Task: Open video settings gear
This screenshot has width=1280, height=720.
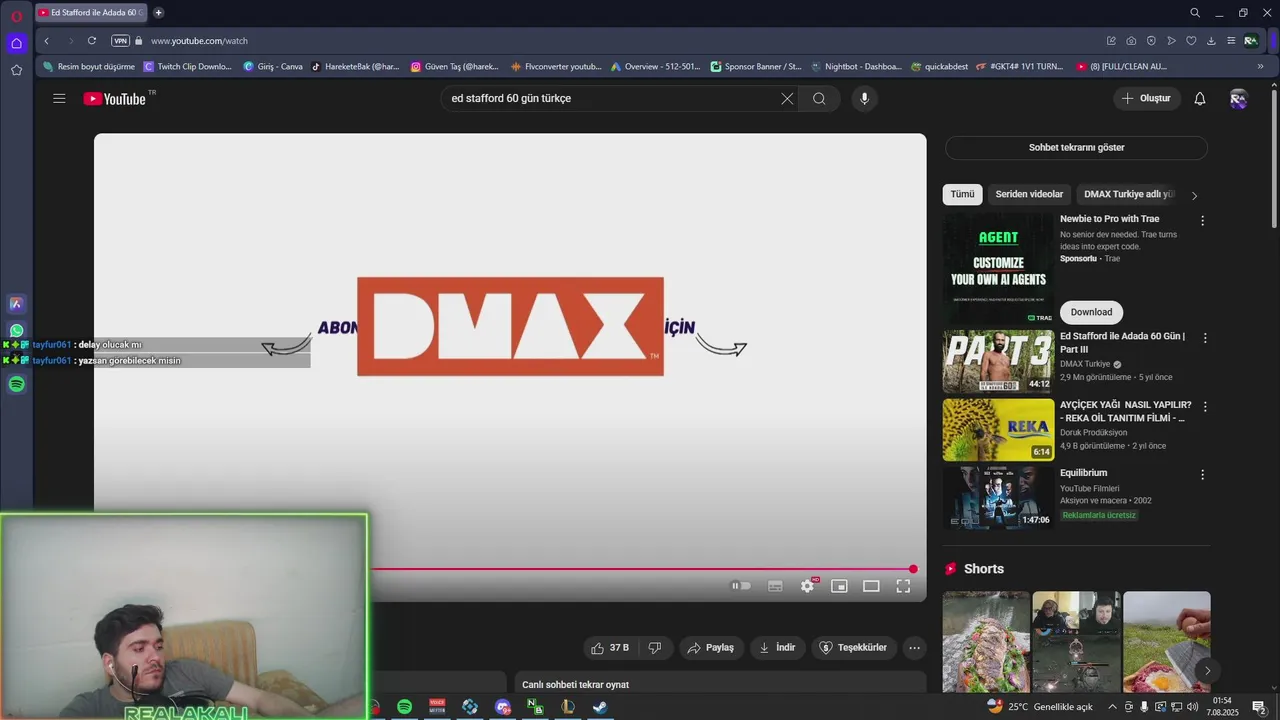Action: click(807, 586)
